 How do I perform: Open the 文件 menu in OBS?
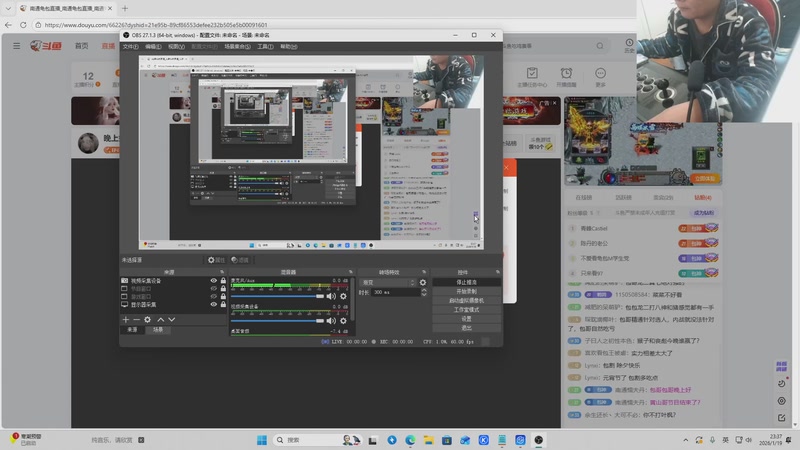[x=130, y=46]
